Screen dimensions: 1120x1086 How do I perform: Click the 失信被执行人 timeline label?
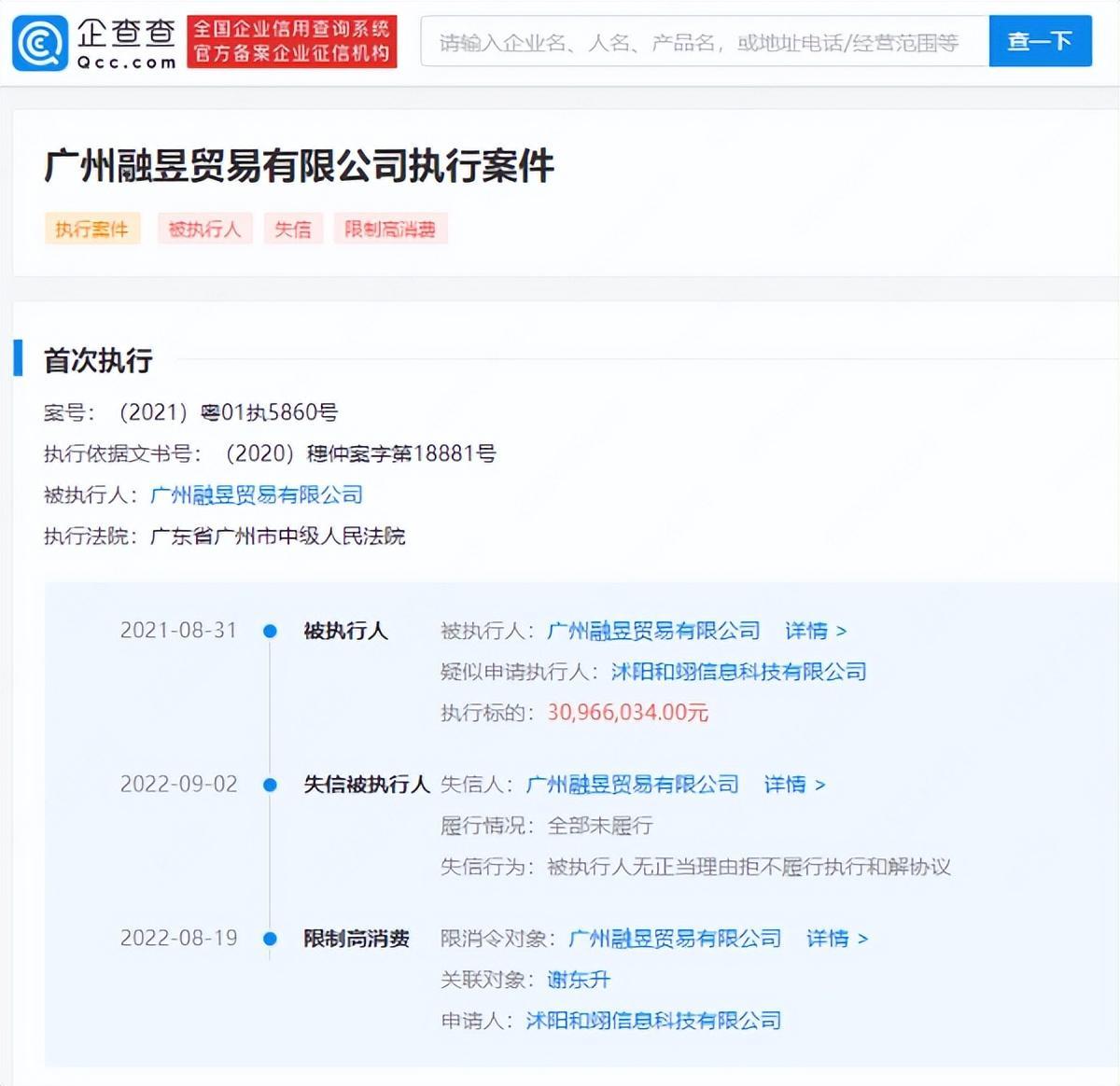point(367,785)
